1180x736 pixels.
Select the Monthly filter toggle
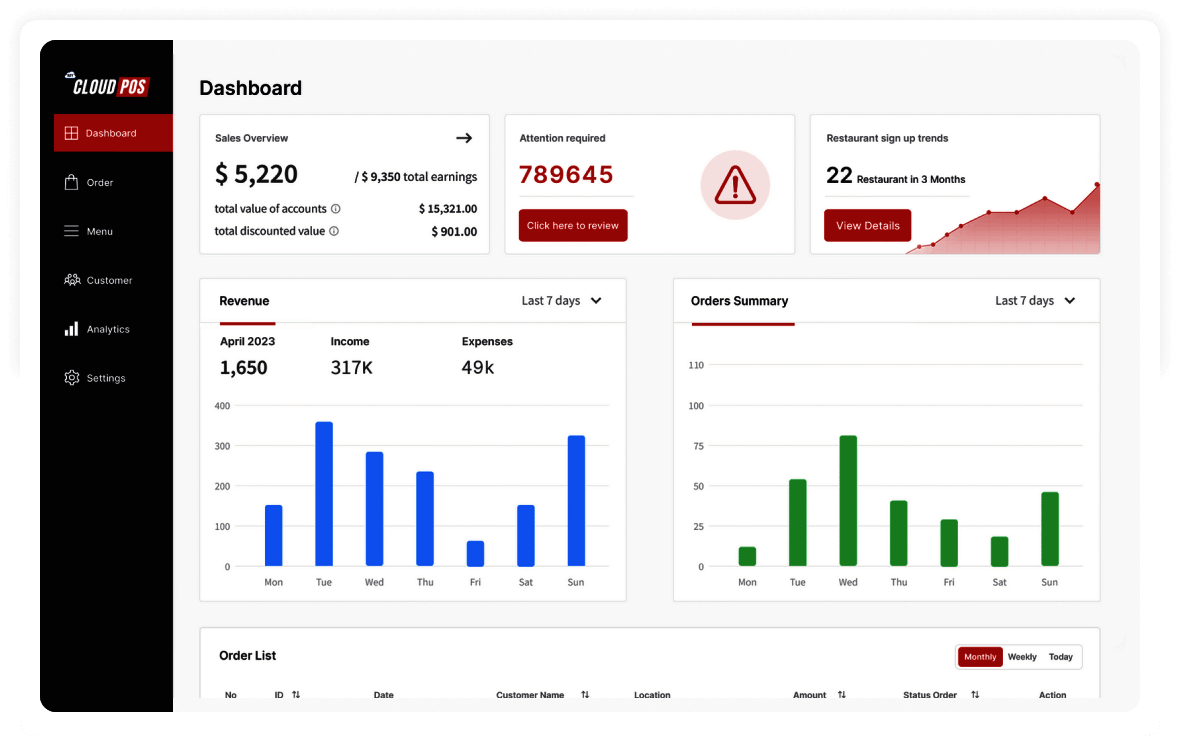pyautogui.click(x=980, y=657)
